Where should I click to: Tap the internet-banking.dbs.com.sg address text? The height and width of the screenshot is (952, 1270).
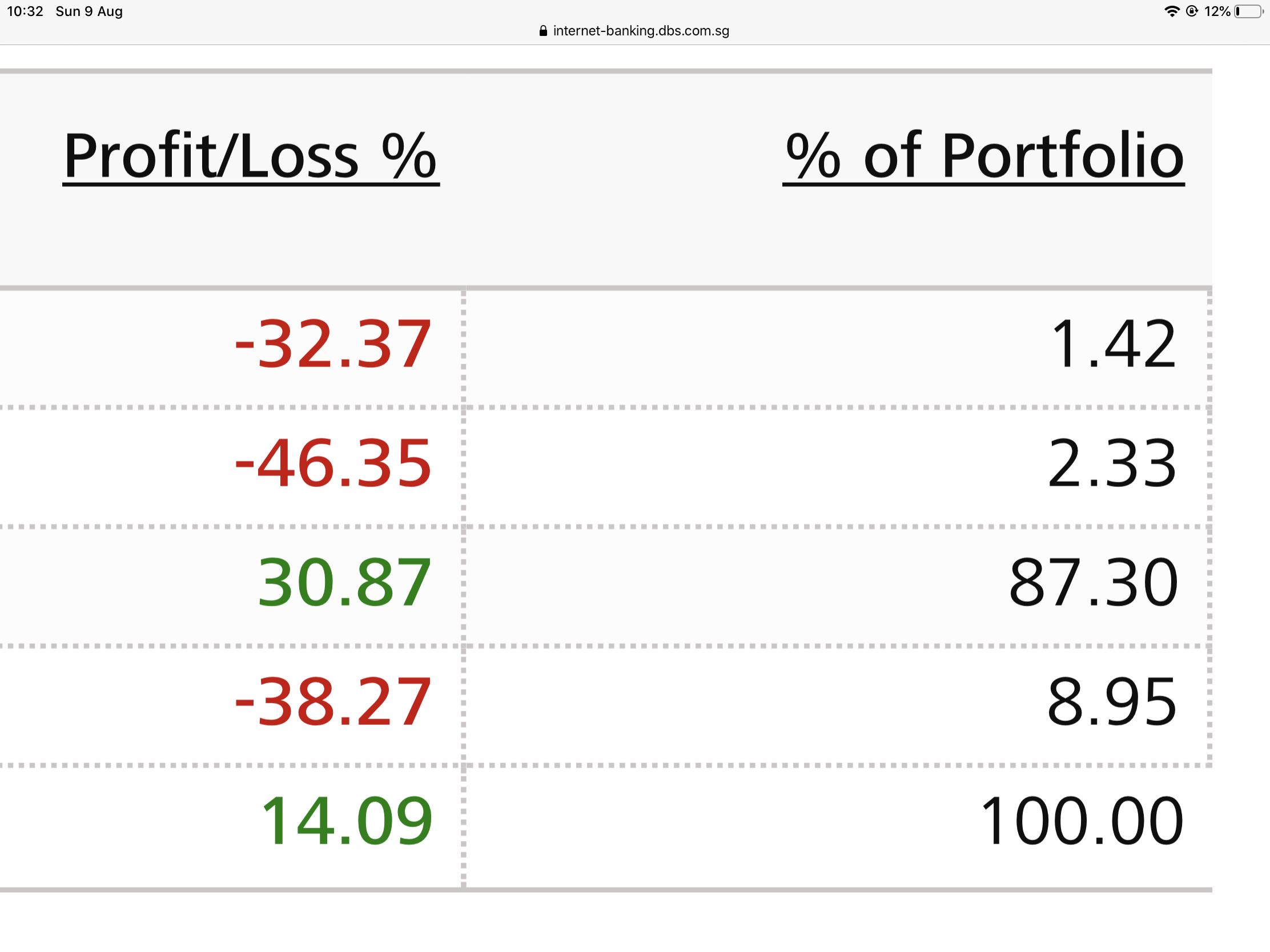tap(641, 31)
